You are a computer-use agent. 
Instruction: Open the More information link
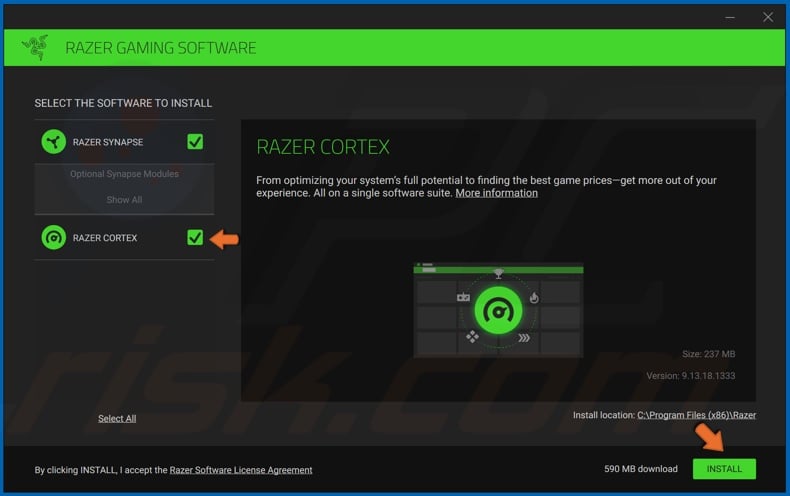[496, 193]
